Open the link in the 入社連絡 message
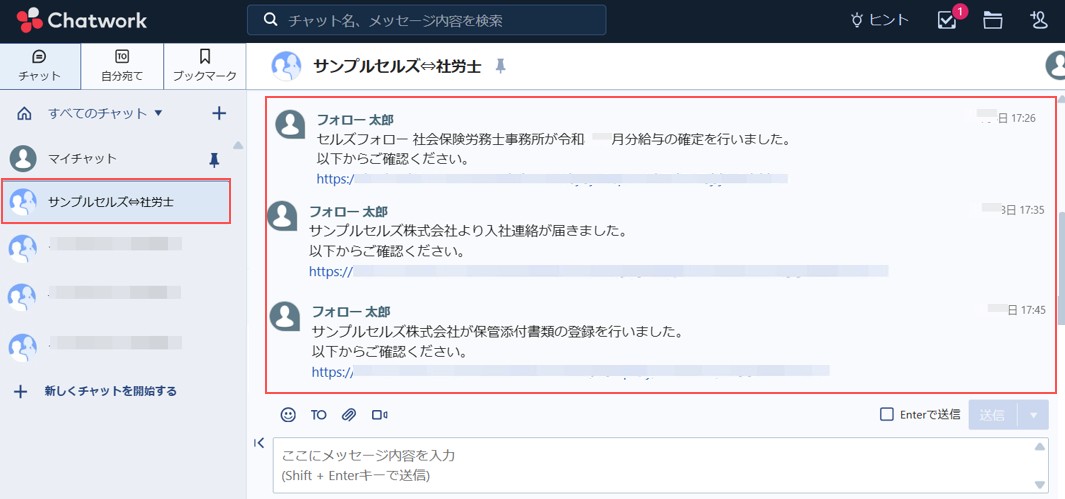Image resolution: width=1065 pixels, height=499 pixels. [598, 272]
